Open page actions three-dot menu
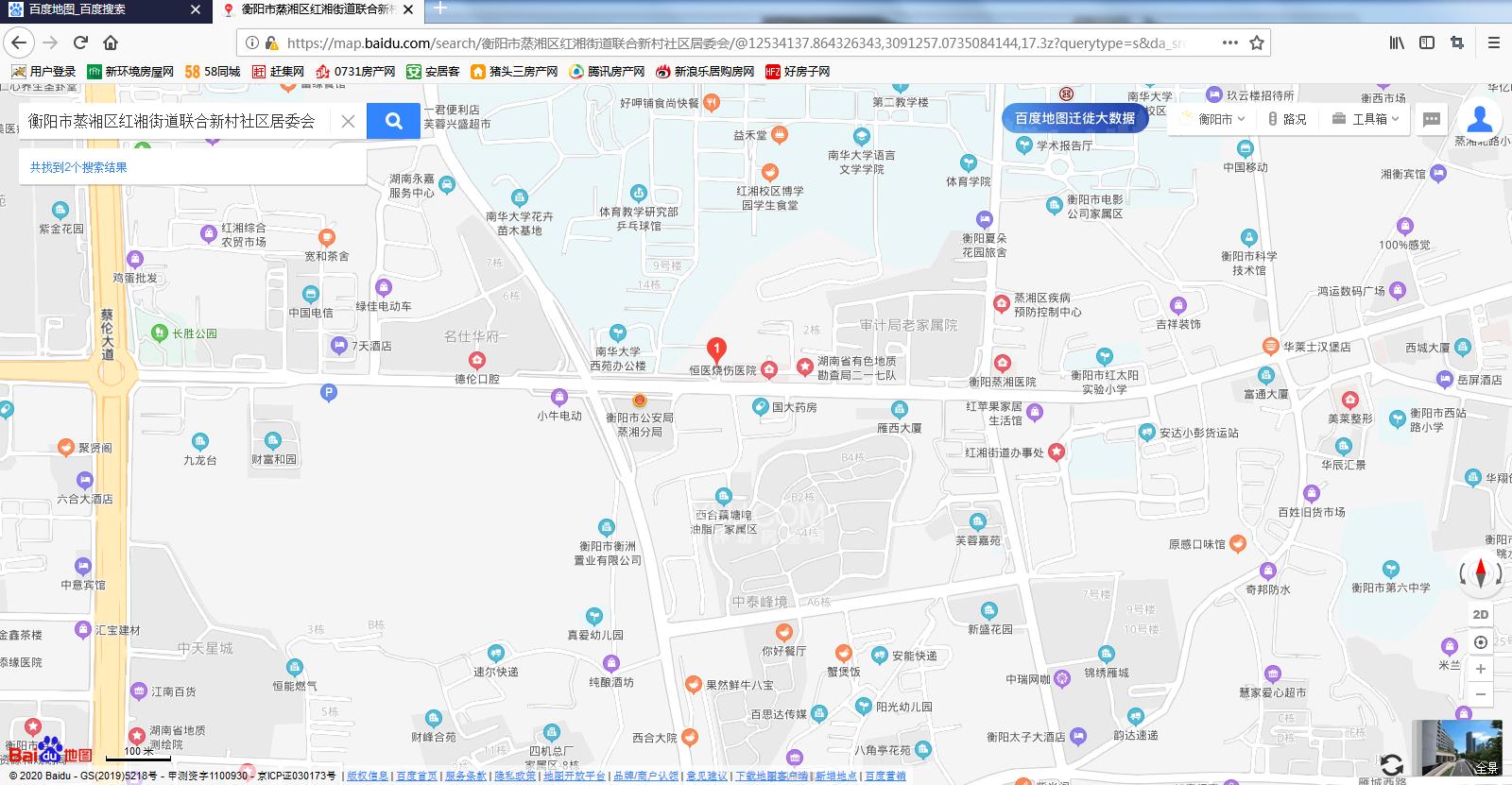This screenshot has height=785, width=1512. tap(1229, 43)
